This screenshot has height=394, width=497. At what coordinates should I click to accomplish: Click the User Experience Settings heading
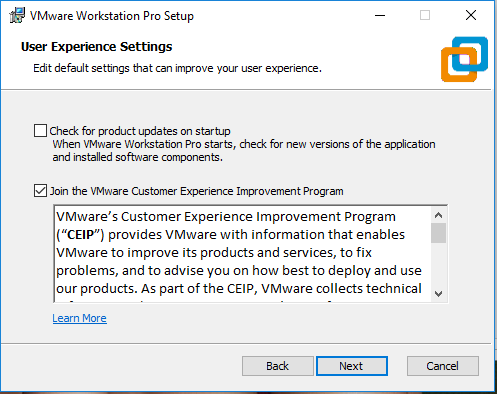pyautogui.click(x=97, y=47)
